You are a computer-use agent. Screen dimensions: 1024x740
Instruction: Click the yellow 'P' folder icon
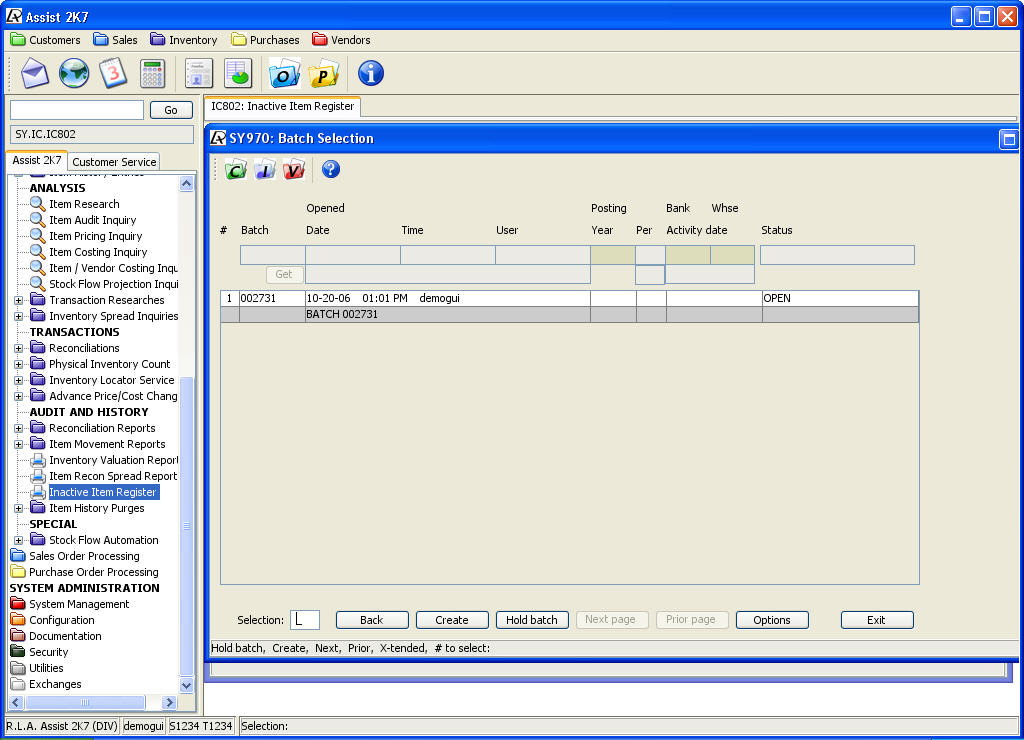(324, 73)
